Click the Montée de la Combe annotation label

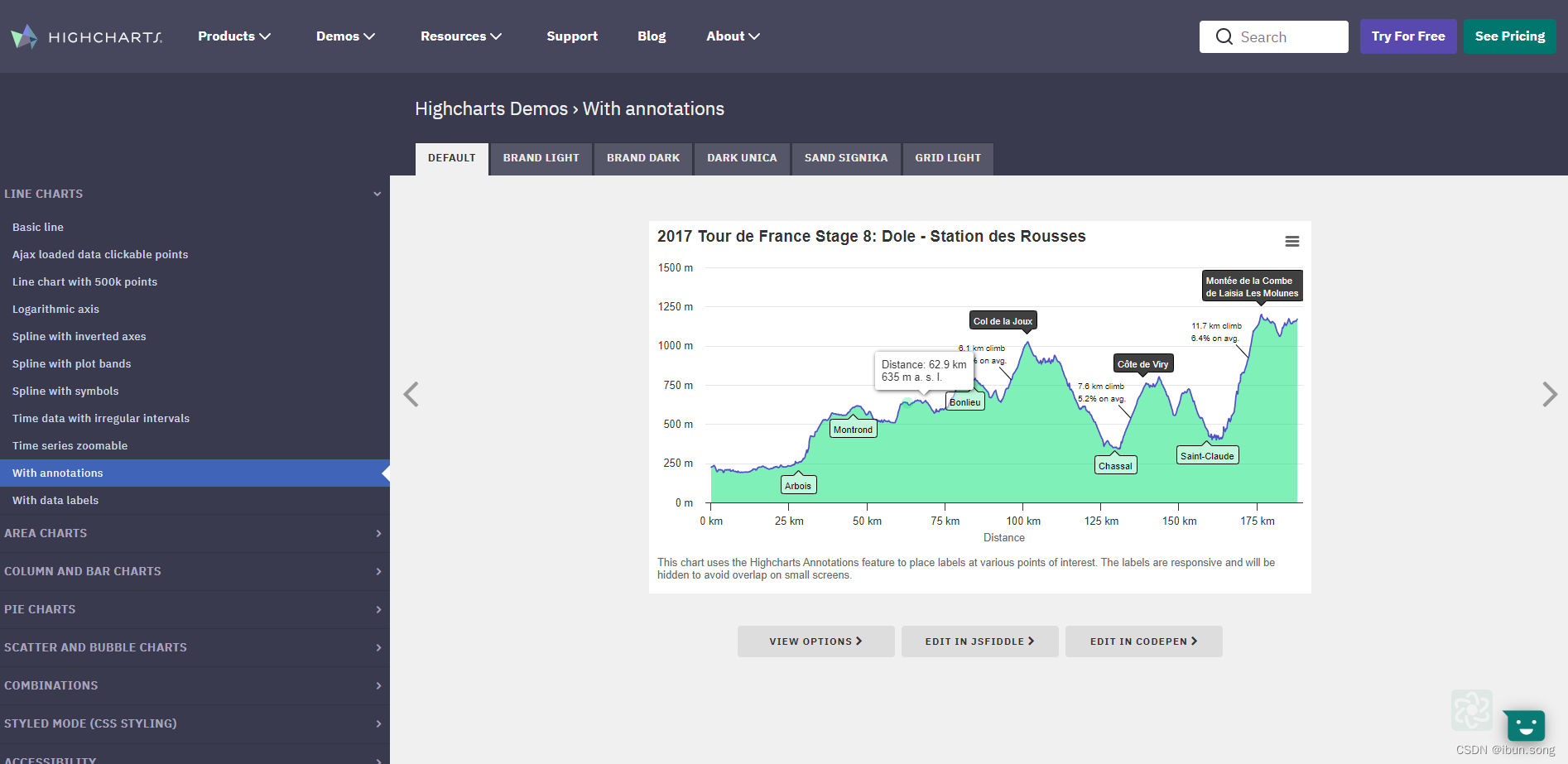tap(1252, 286)
